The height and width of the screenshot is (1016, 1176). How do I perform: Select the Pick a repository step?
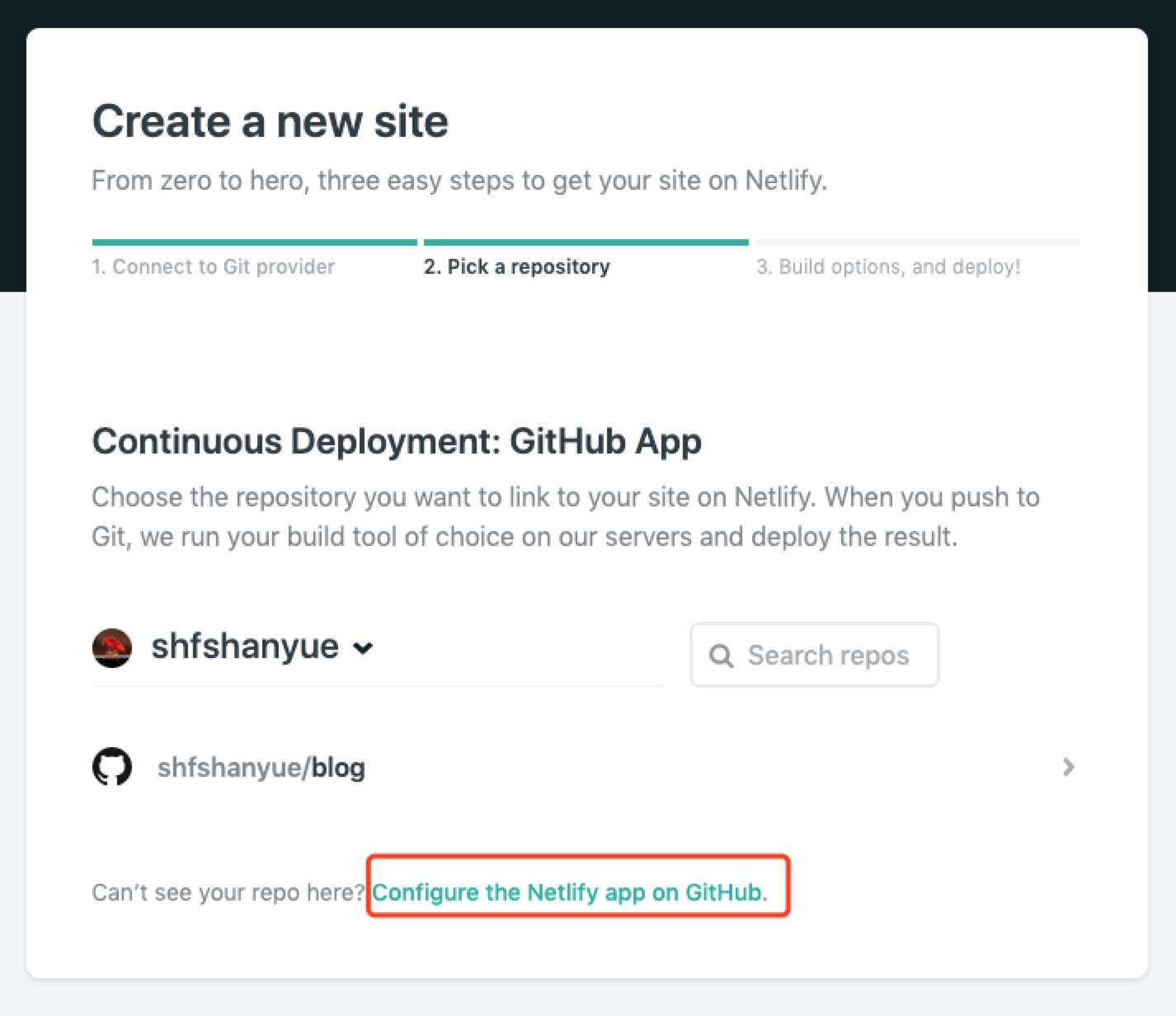coord(517,266)
